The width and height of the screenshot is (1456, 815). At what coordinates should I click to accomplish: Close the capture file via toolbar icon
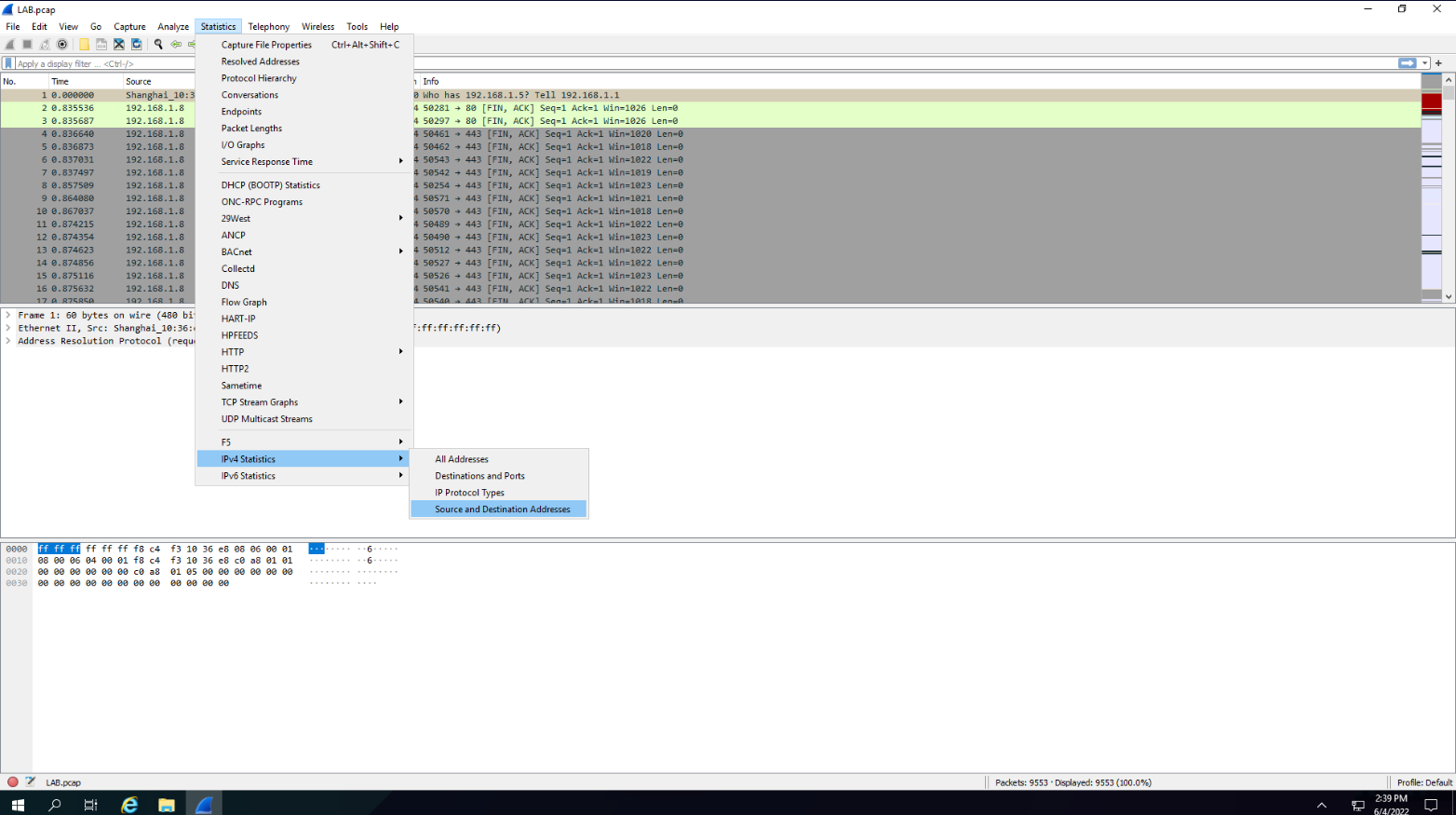[119, 44]
